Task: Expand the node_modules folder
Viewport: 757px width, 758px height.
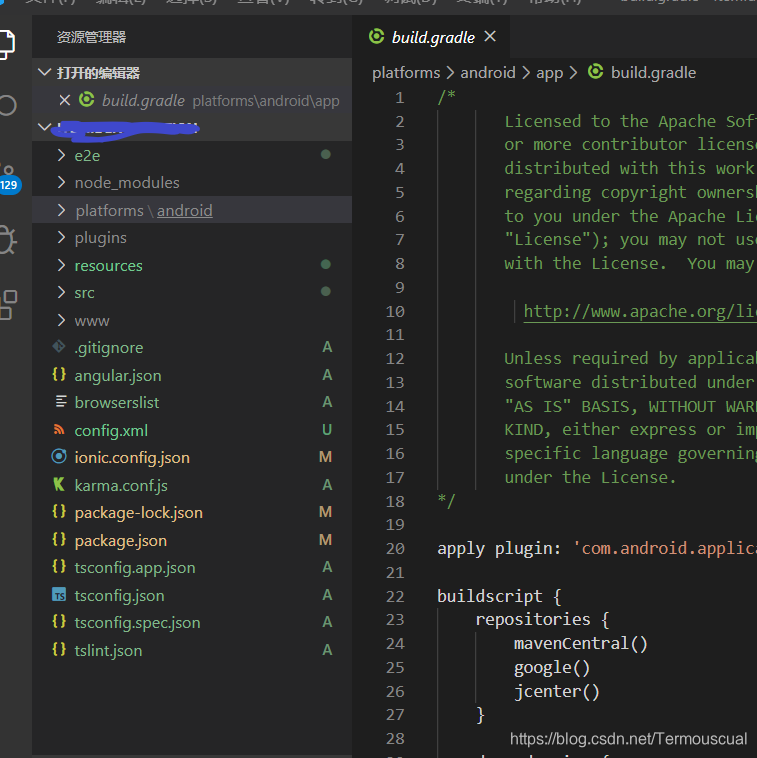Action: 61,182
